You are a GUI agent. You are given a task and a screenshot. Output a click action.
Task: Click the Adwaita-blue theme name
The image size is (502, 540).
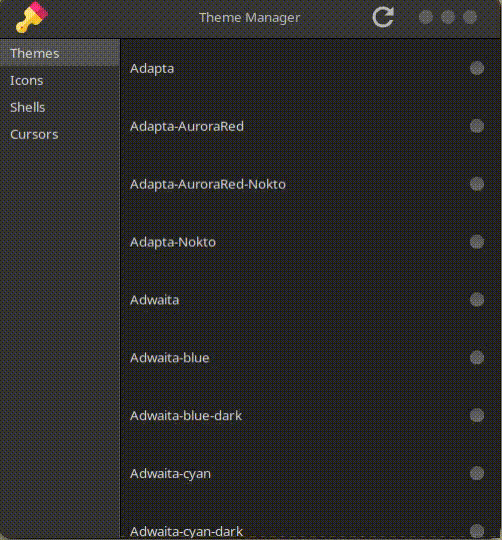pyautogui.click(x=169, y=358)
